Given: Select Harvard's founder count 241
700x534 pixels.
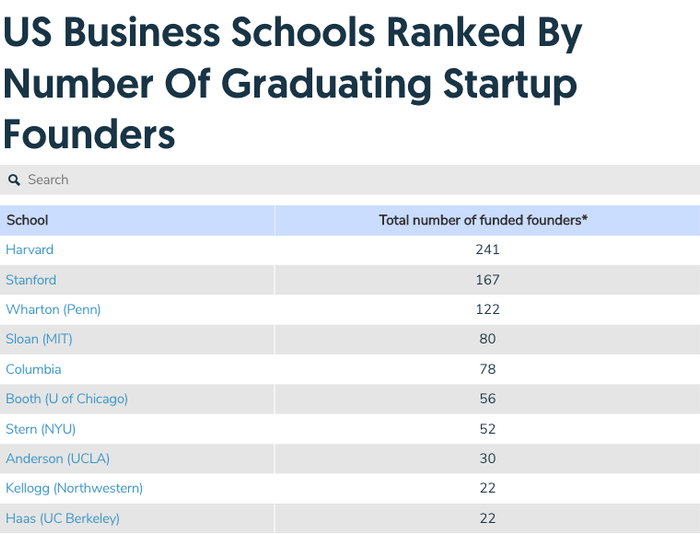Looking at the screenshot, I should pos(487,250).
